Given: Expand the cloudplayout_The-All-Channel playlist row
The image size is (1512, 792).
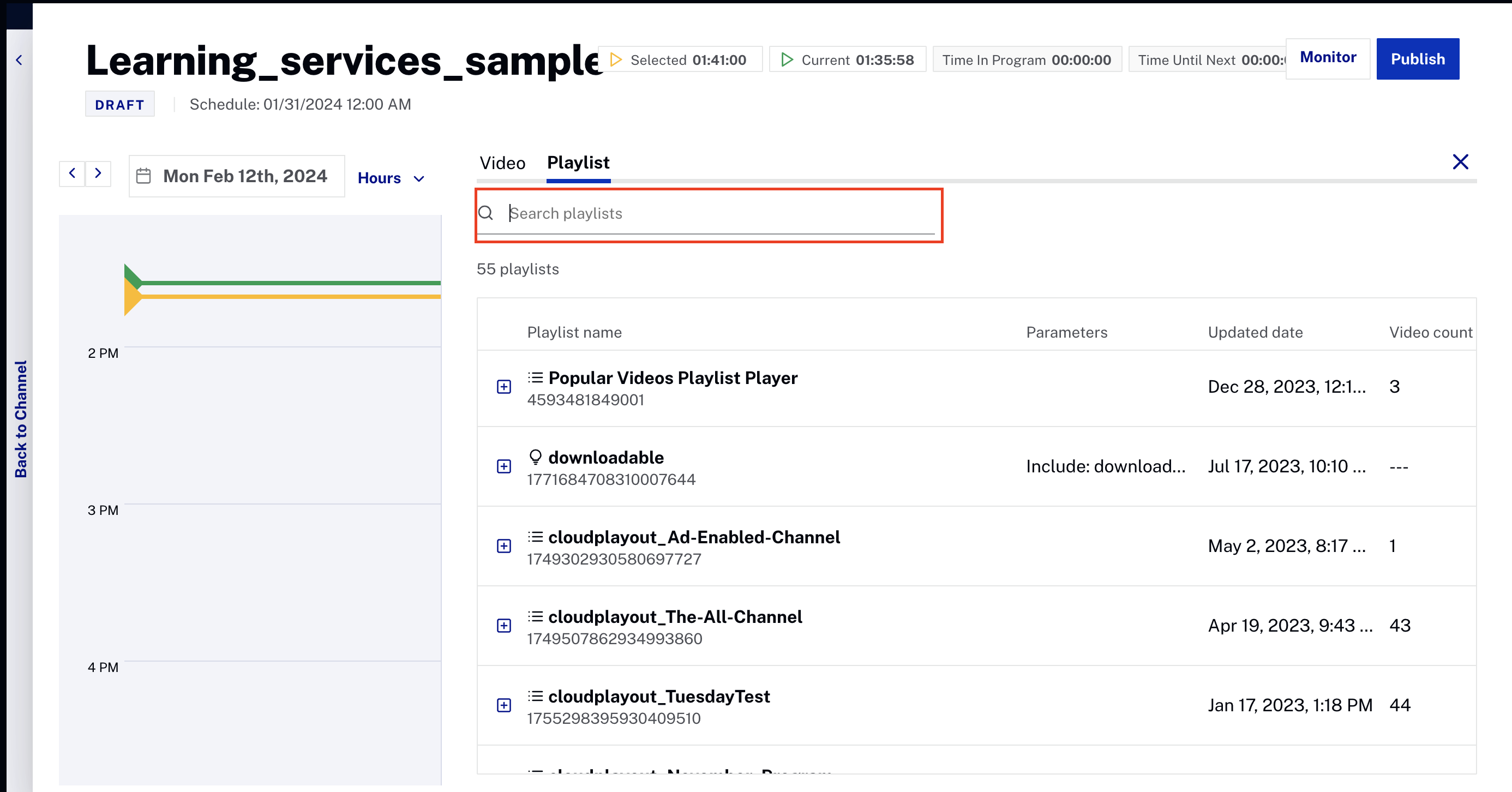Looking at the screenshot, I should pos(503,626).
